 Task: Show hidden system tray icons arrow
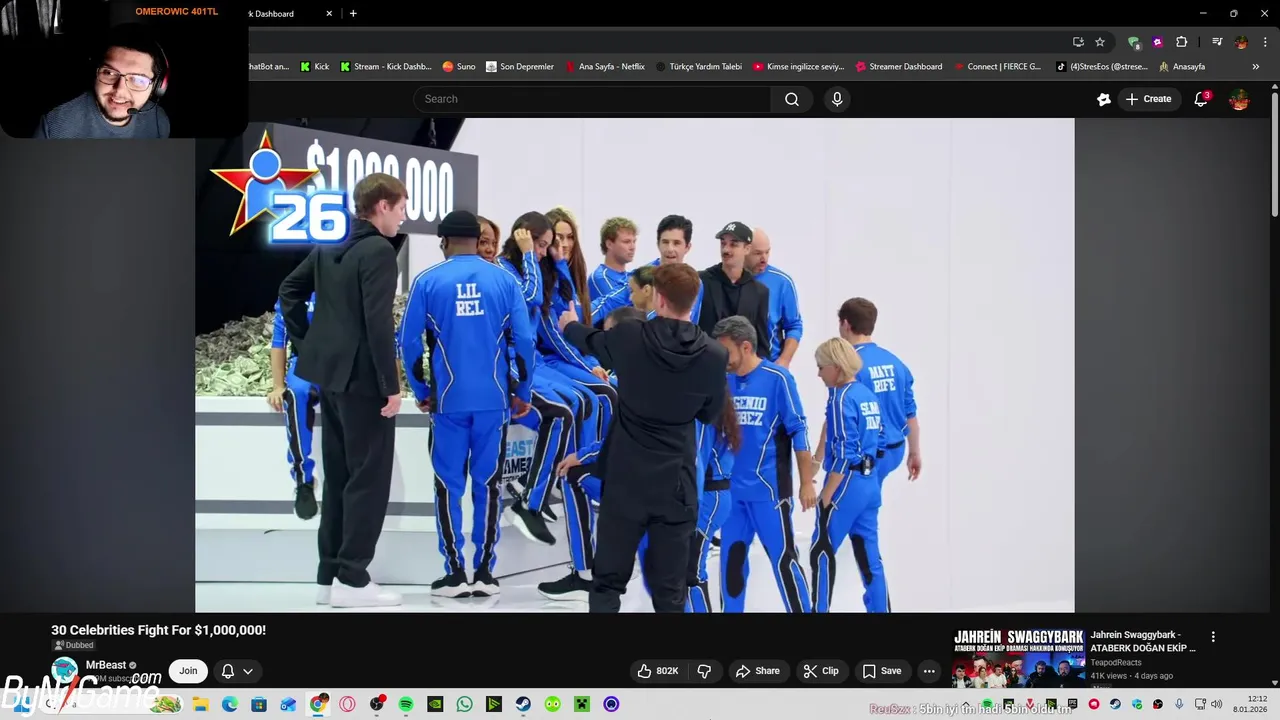[965, 704]
